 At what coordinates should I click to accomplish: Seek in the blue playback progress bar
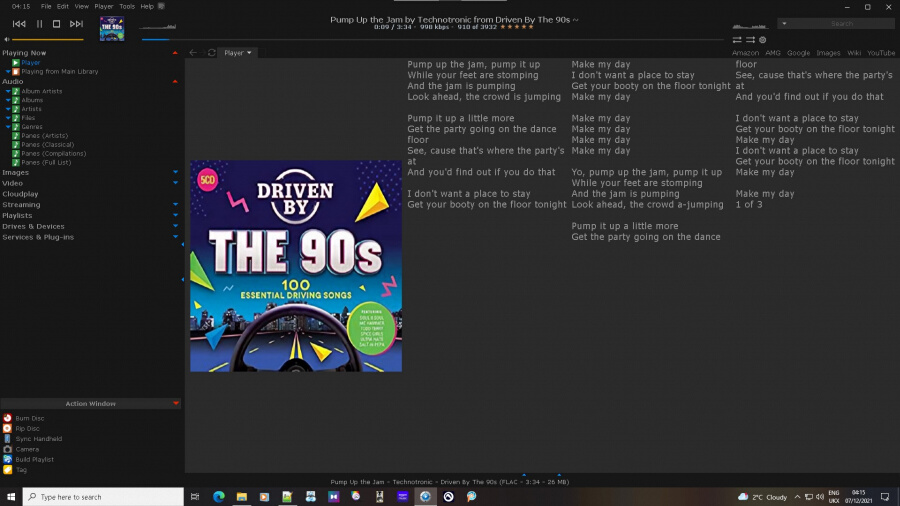(432, 40)
